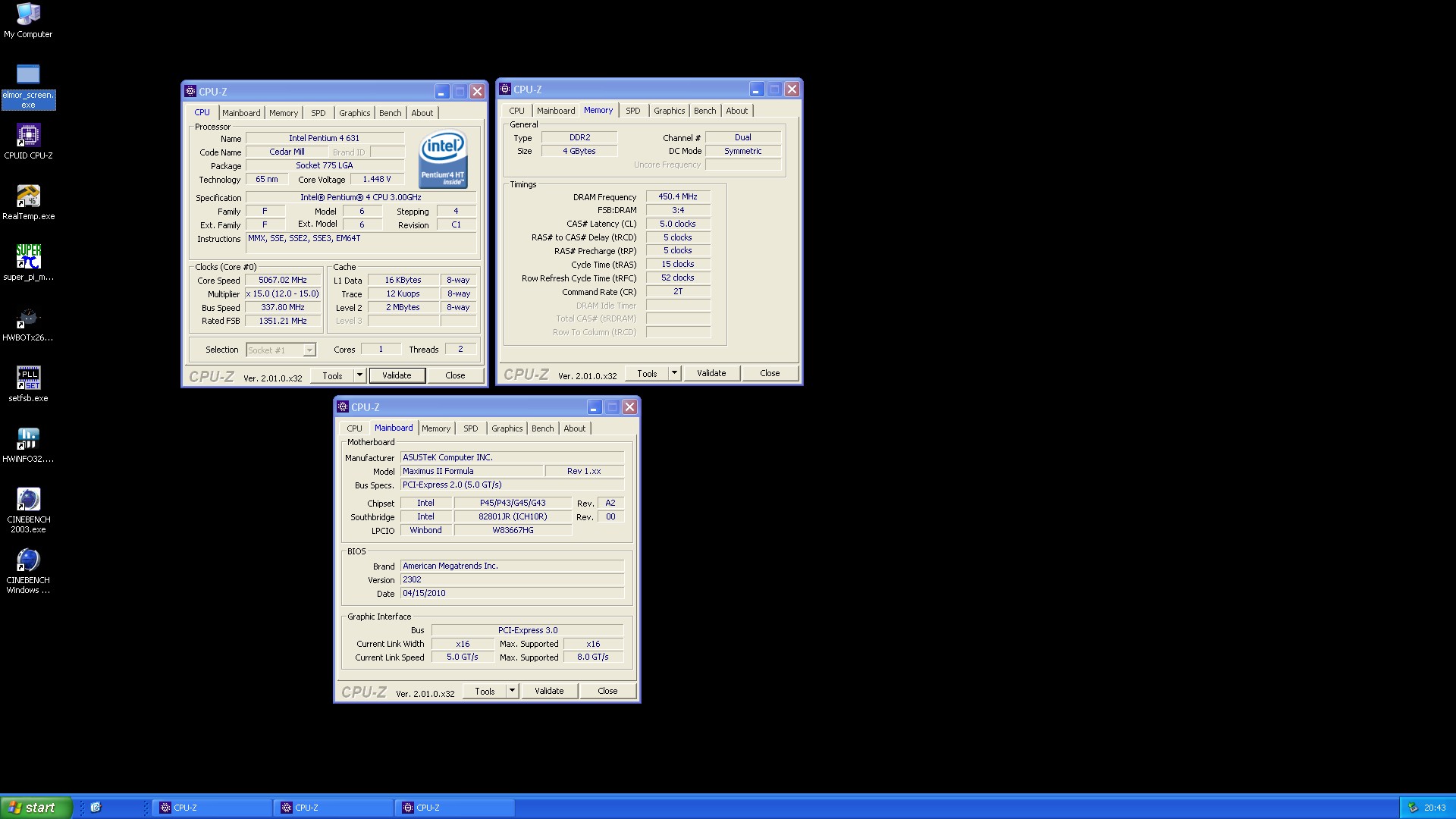Open Memory tab in the CPU window
This screenshot has height=819, width=1456.
[x=284, y=113]
